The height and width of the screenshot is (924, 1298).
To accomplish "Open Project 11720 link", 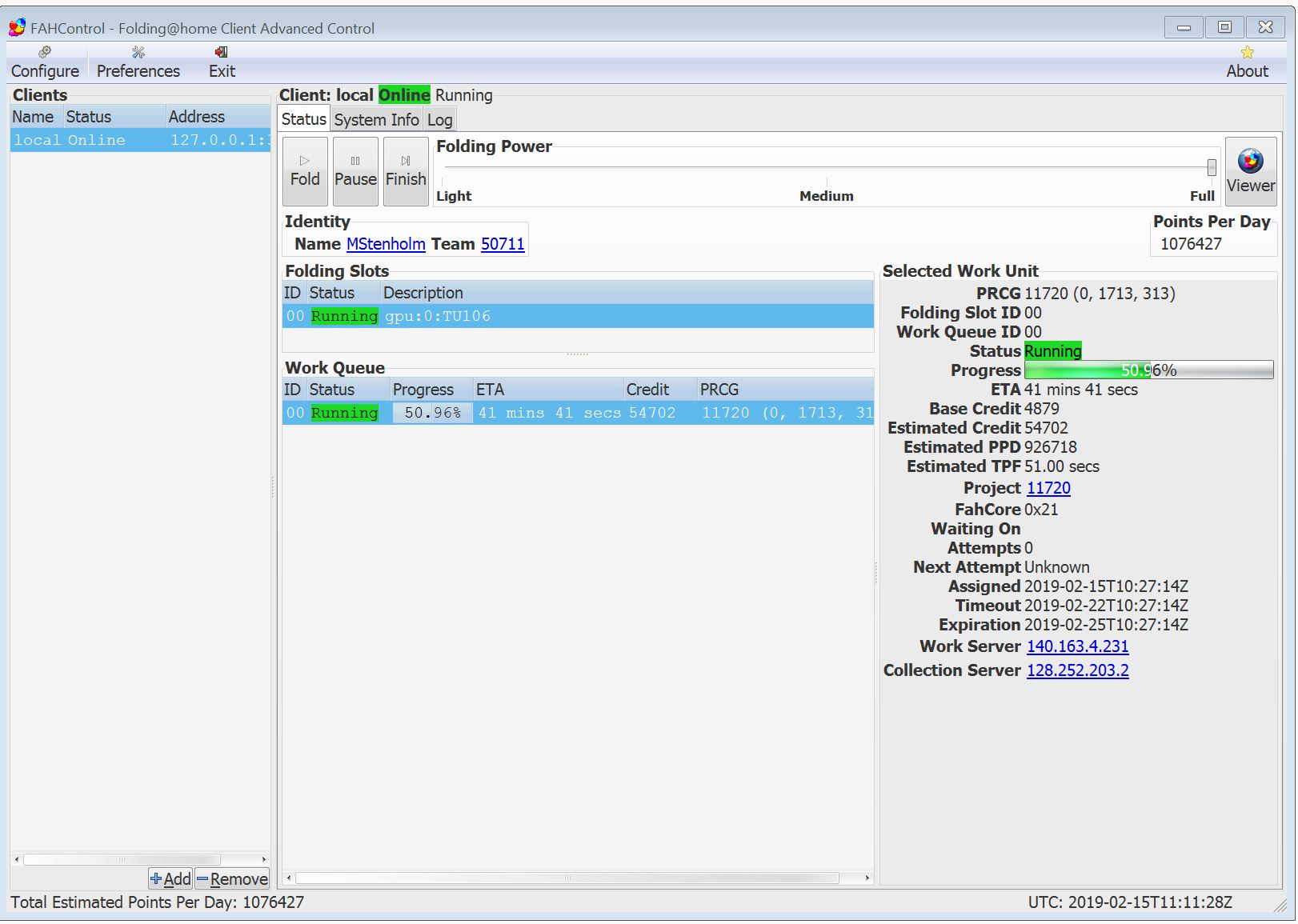I will pyautogui.click(x=1048, y=488).
